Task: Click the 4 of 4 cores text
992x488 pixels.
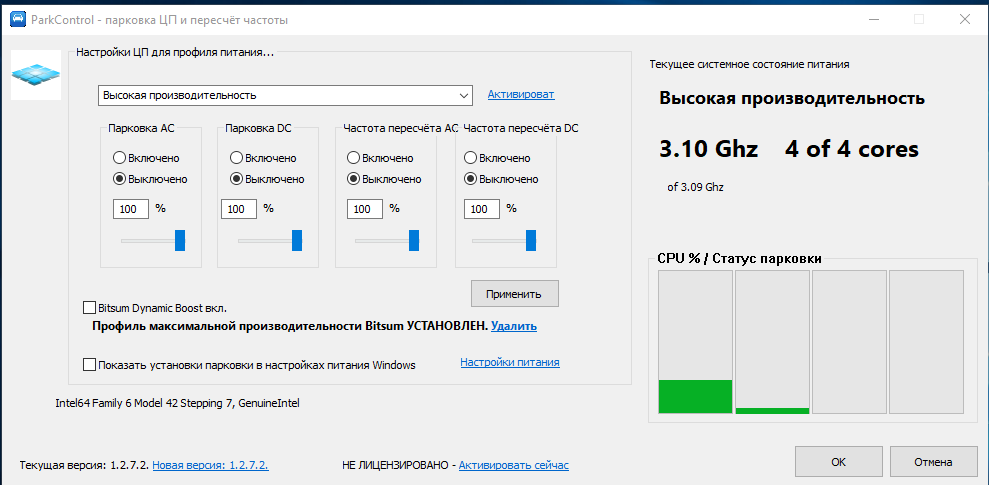Action: point(852,149)
